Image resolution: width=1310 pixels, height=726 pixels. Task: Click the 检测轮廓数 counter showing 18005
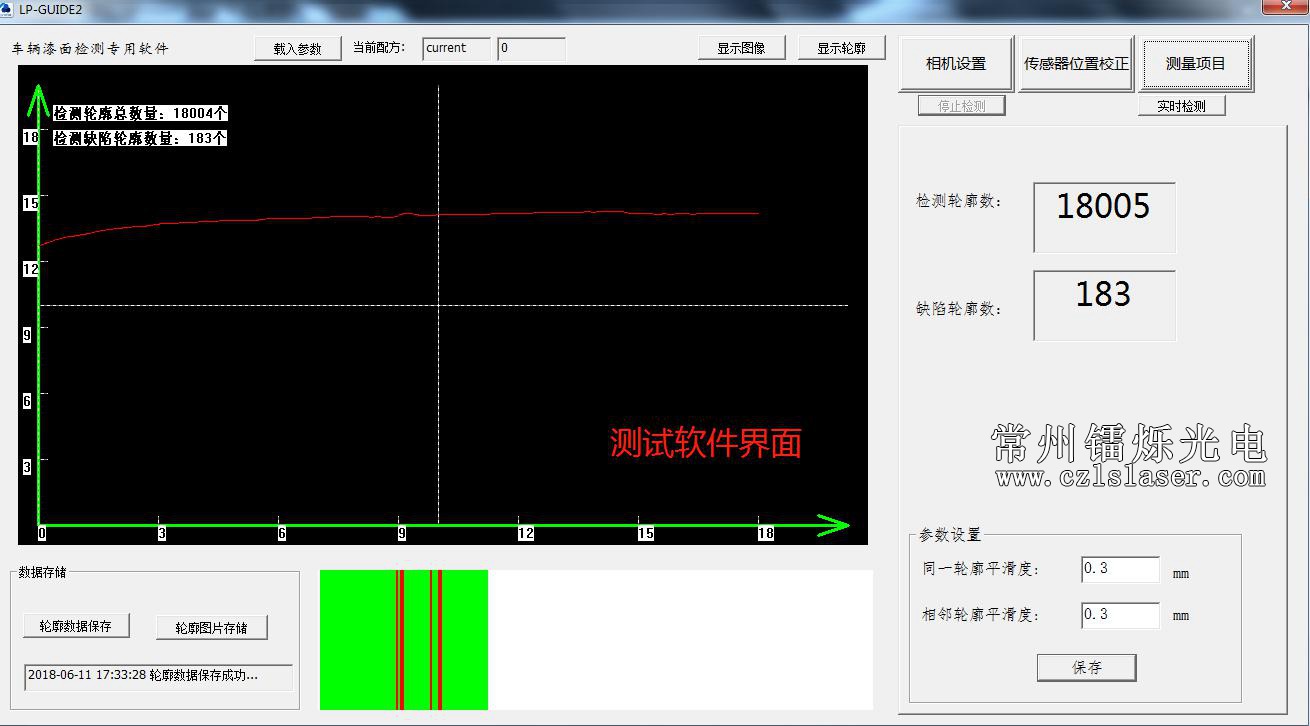(1104, 217)
